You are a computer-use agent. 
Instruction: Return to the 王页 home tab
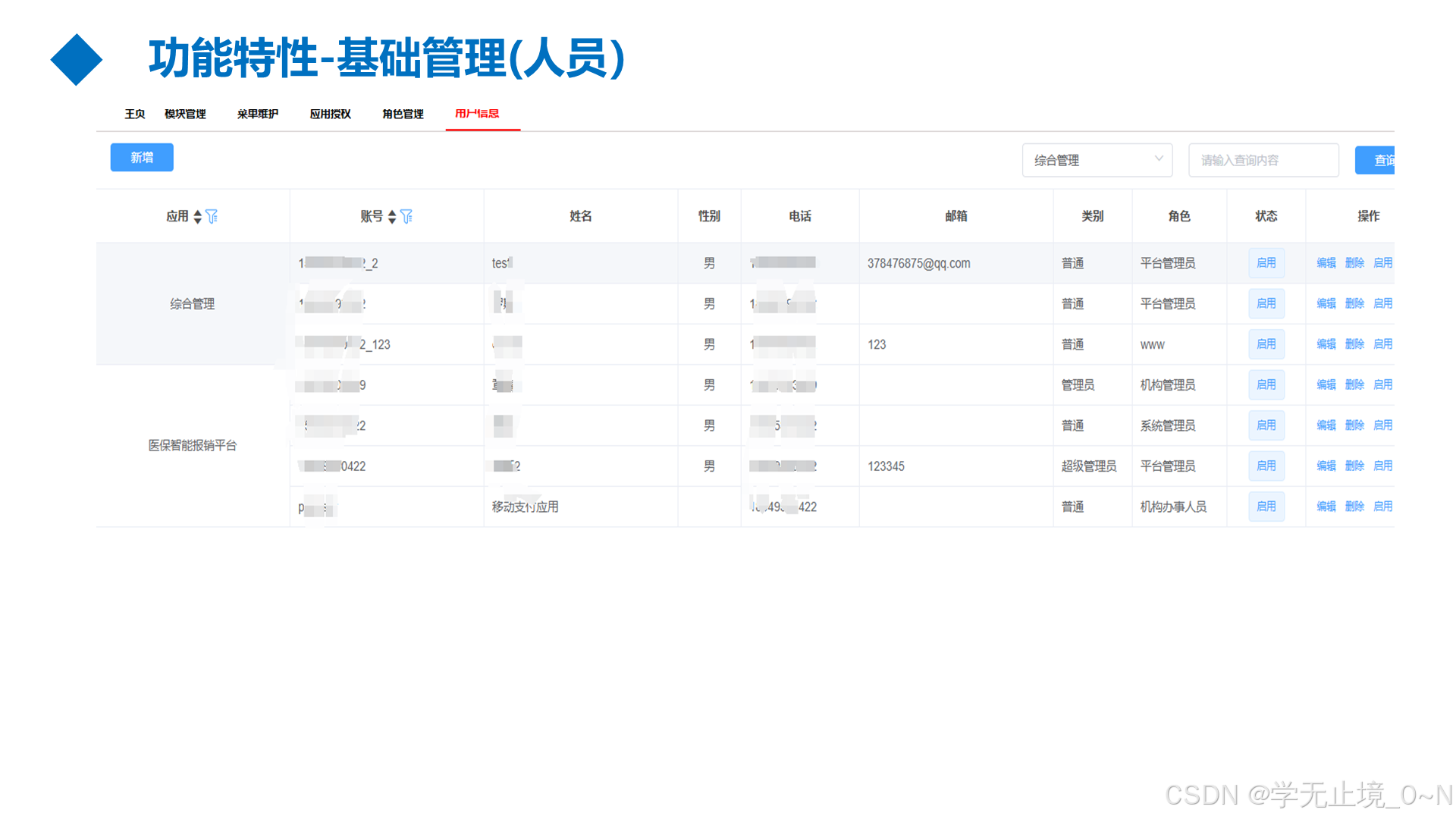[133, 114]
